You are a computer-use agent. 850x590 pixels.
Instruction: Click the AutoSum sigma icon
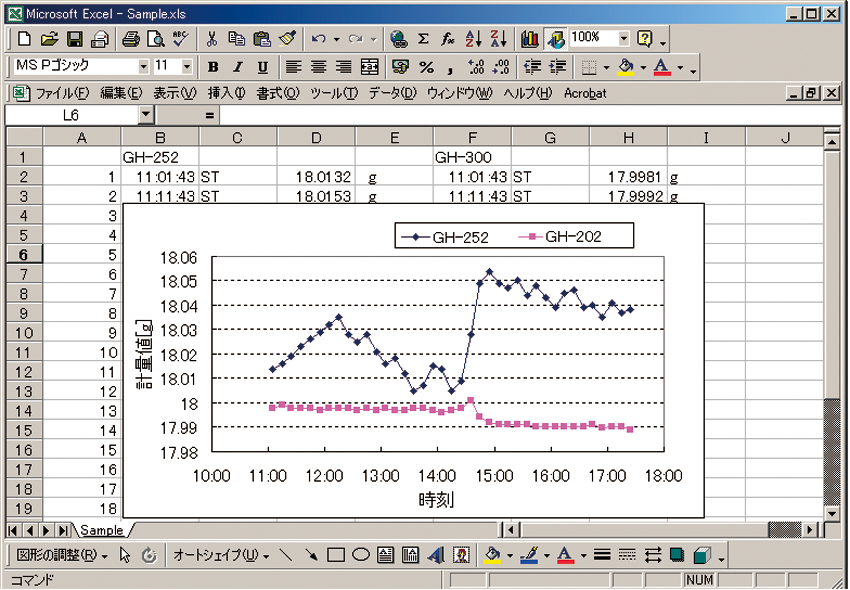[424, 39]
